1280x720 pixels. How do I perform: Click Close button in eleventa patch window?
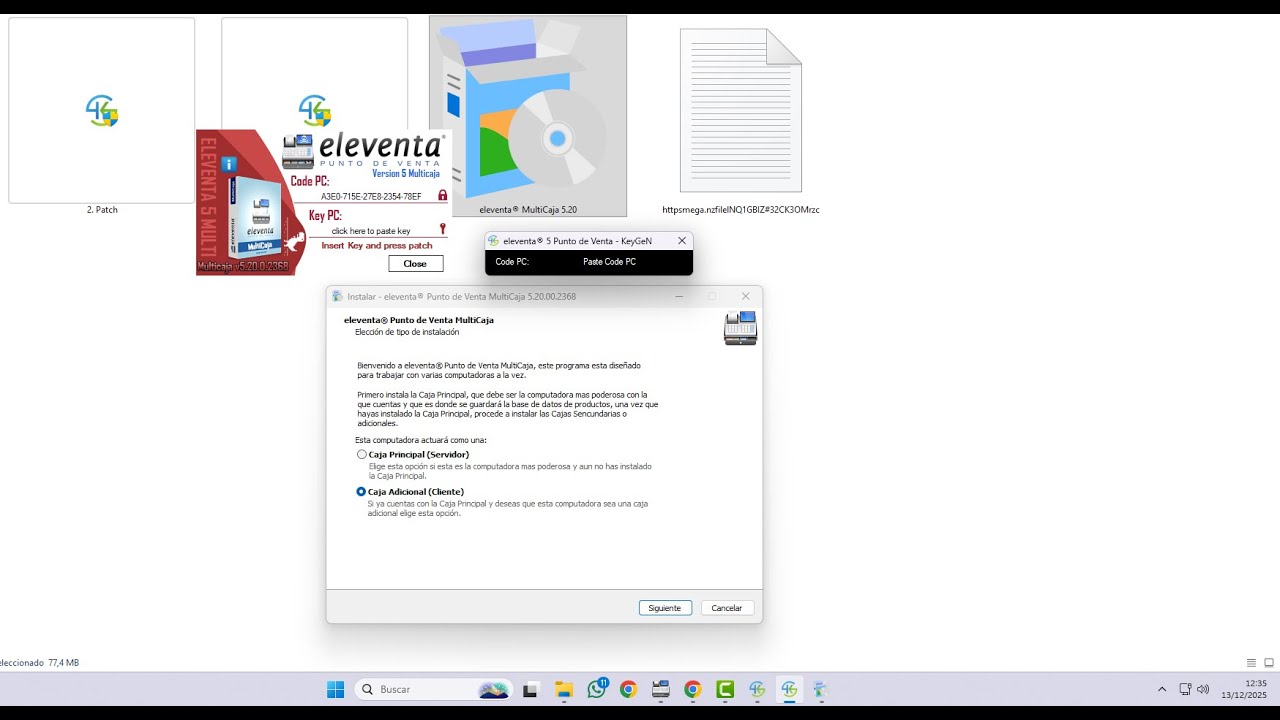click(x=415, y=264)
